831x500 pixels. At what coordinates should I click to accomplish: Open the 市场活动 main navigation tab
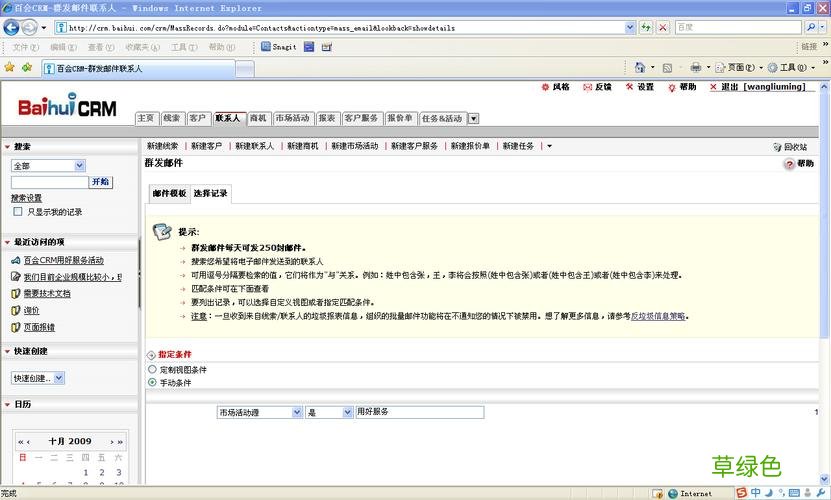click(292, 118)
